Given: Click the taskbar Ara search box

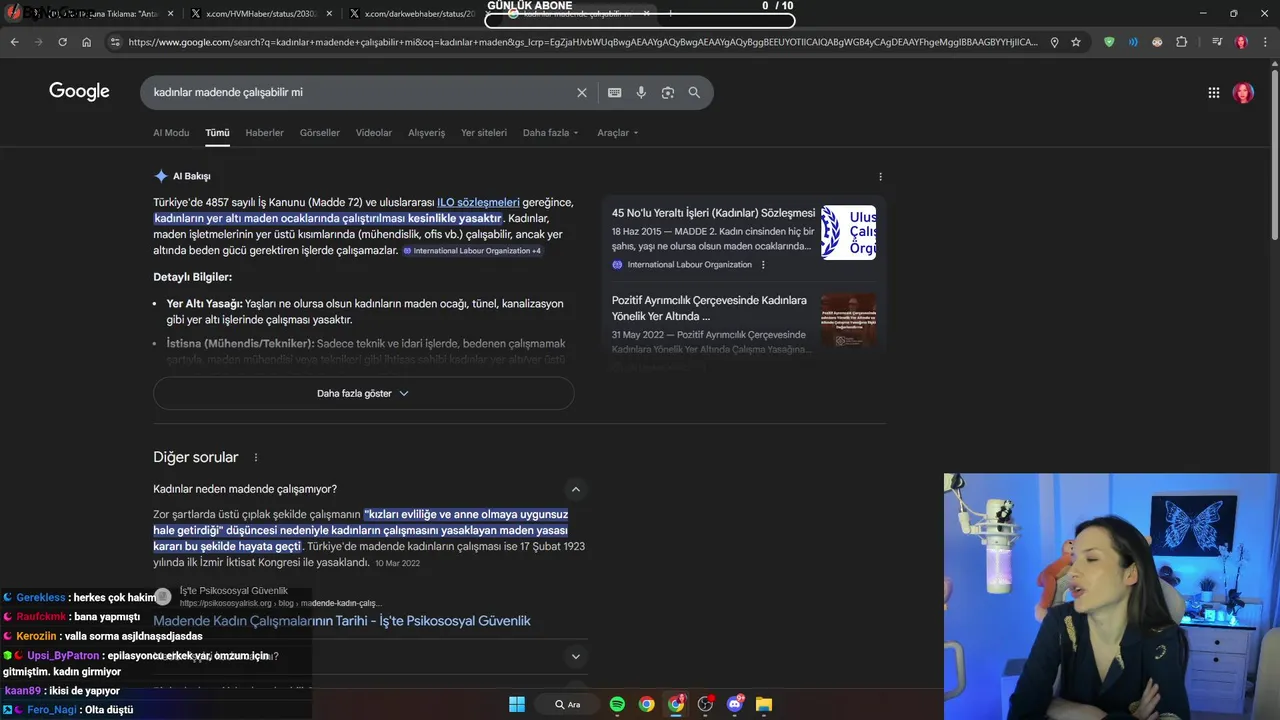Looking at the screenshot, I should tap(568, 704).
